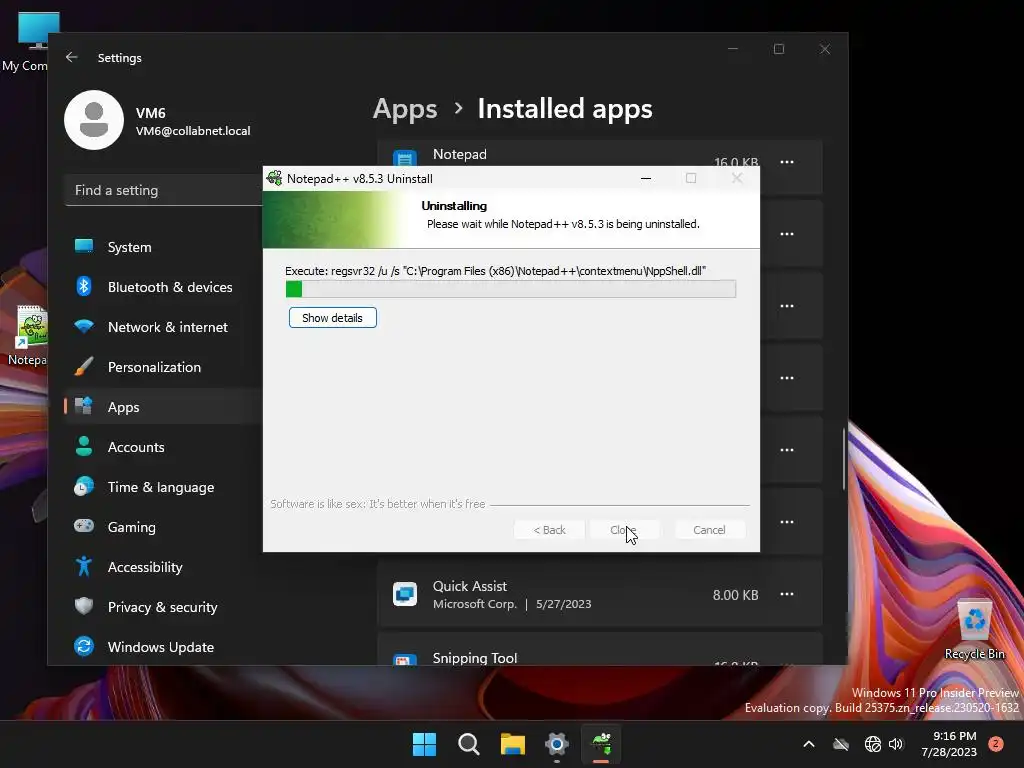Click the Settings gear taskbar icon

[557, 743]
